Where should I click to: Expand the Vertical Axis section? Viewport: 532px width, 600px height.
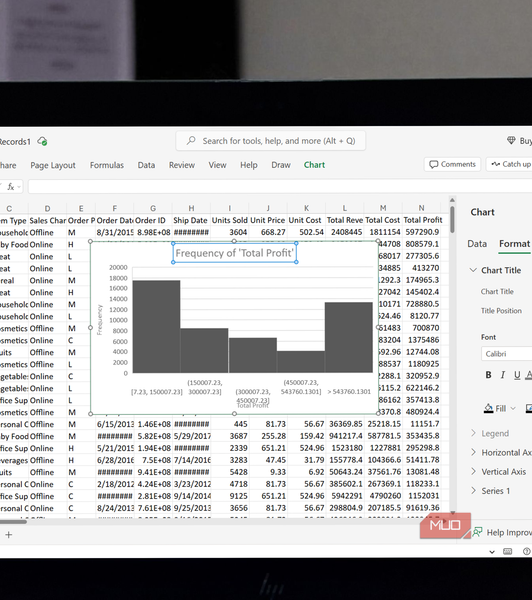(473, 471)
